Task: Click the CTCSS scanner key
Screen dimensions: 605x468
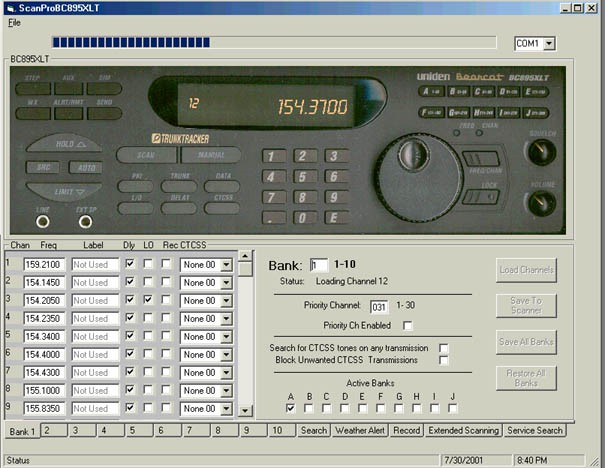Action: pos(222,208)
